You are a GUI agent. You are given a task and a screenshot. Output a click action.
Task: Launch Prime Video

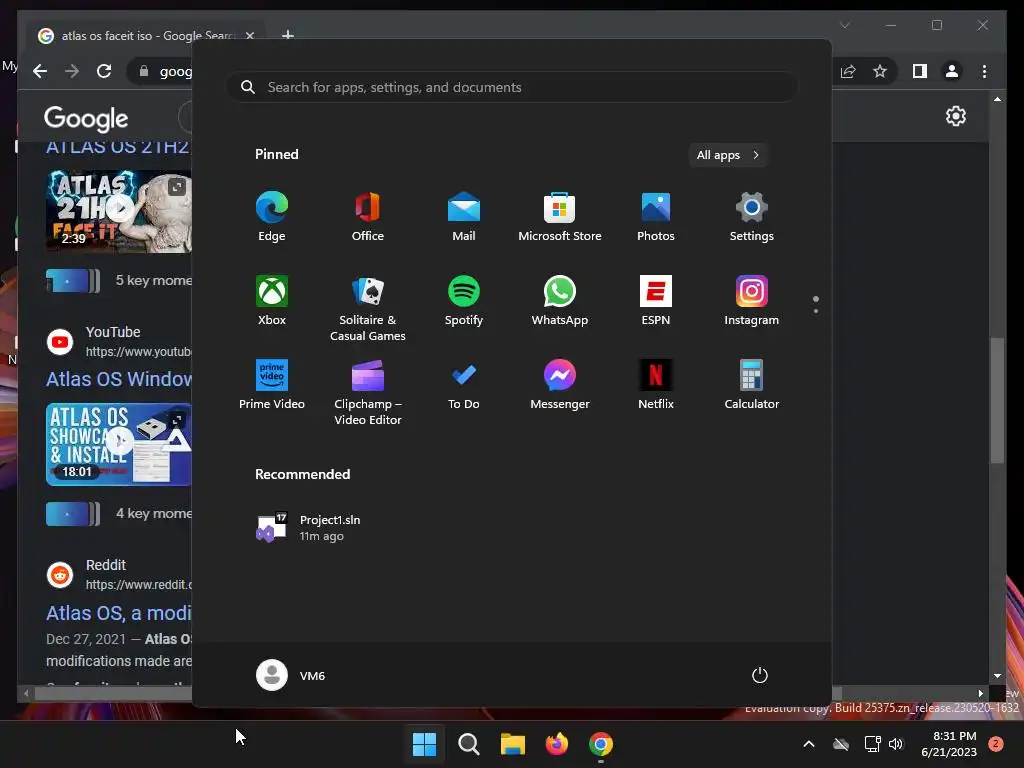(272, 385)
